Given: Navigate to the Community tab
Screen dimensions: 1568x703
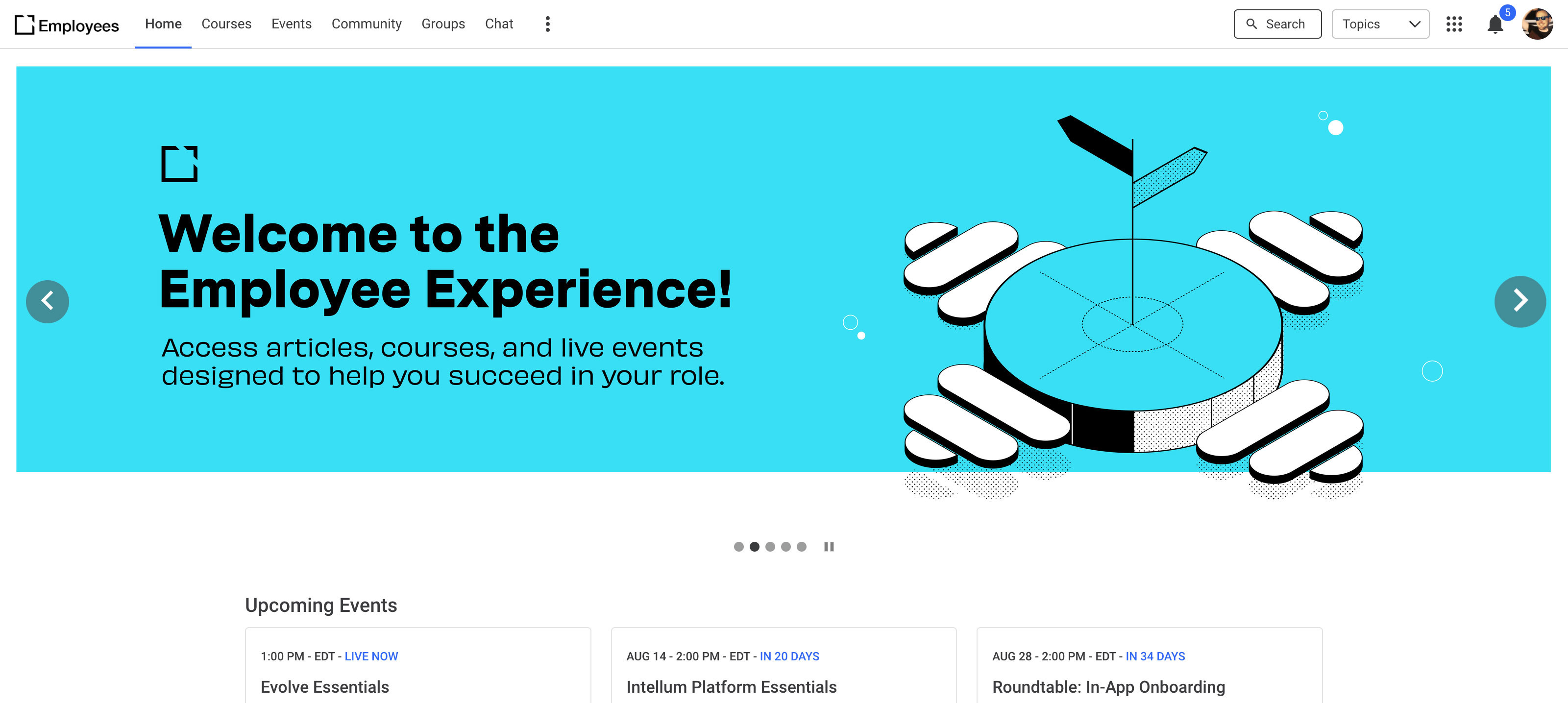Looking at the screenshot, I should pos(366,24).
